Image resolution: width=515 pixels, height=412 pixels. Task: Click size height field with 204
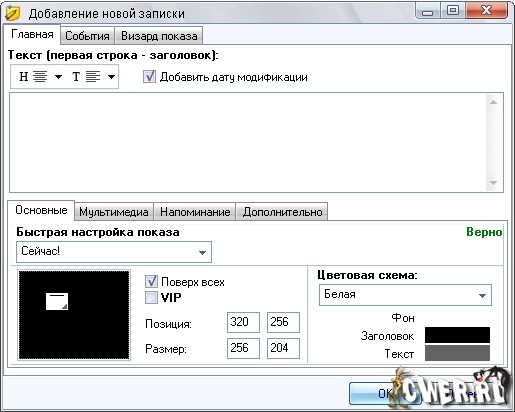coord(283,348)
